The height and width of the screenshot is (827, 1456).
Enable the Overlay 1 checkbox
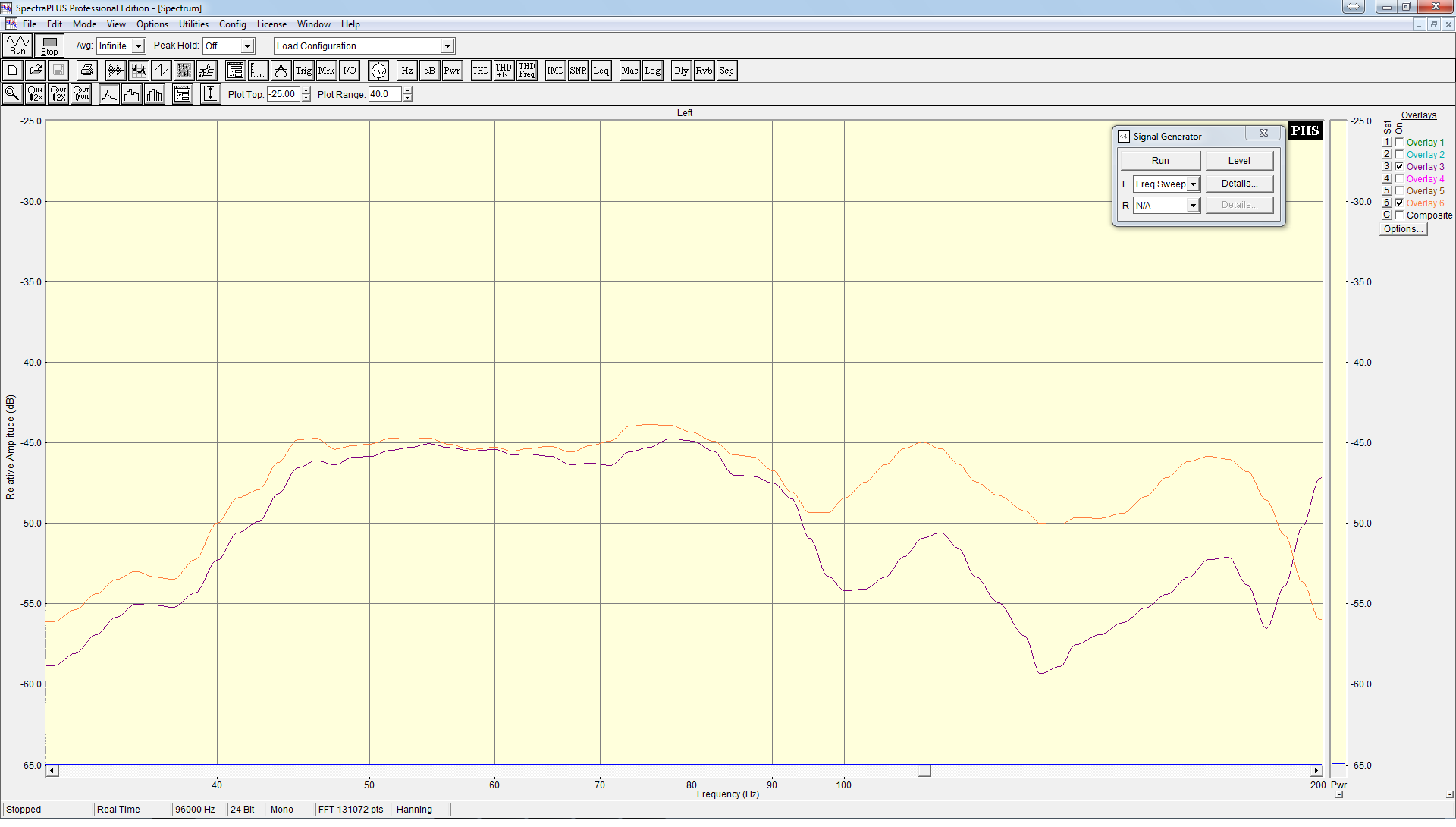tap(1399, 142)
